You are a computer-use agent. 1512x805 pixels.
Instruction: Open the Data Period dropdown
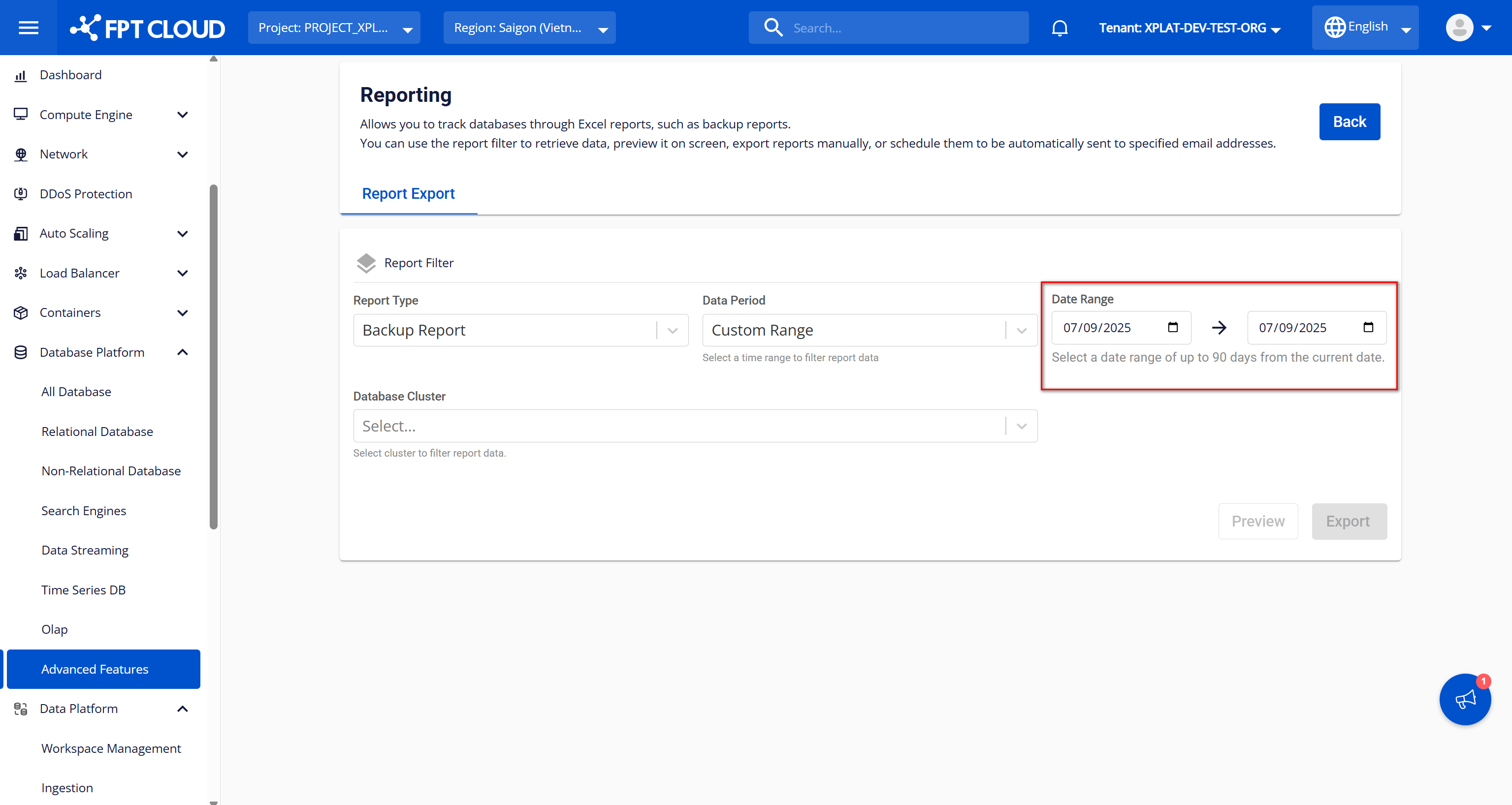click(869, 330)
